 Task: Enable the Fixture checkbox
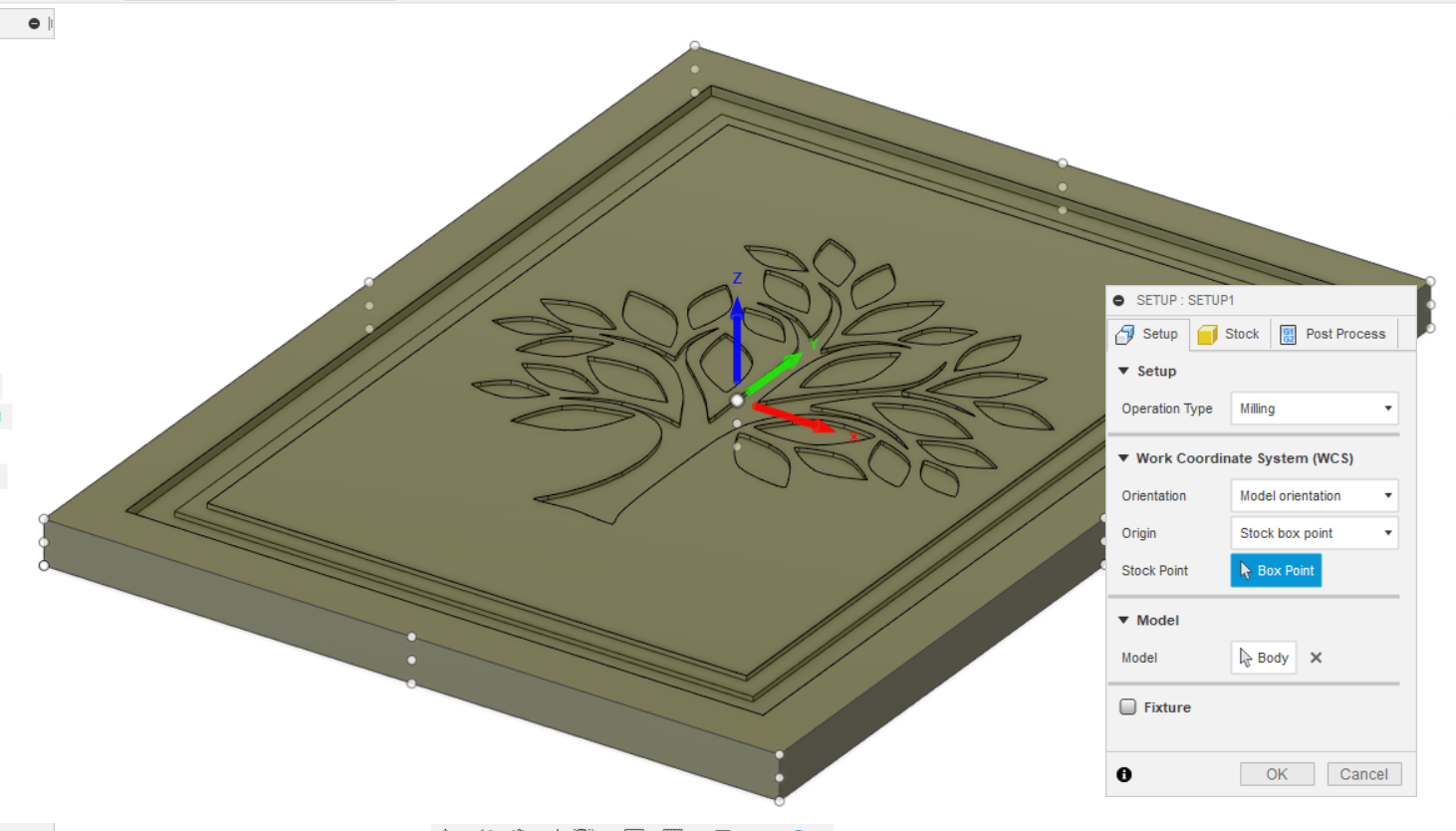click(x=1127, y=706)
